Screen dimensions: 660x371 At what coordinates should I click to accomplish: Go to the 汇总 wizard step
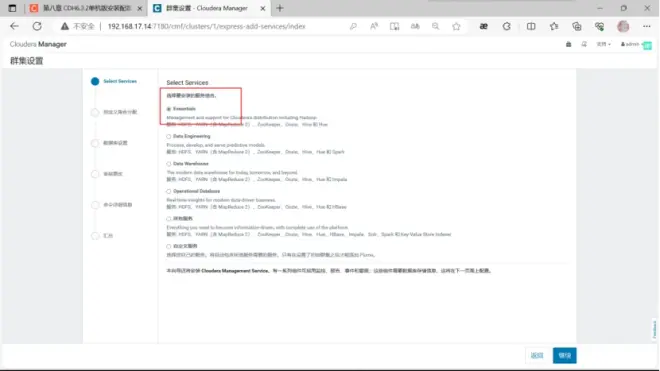coord(108,236)
